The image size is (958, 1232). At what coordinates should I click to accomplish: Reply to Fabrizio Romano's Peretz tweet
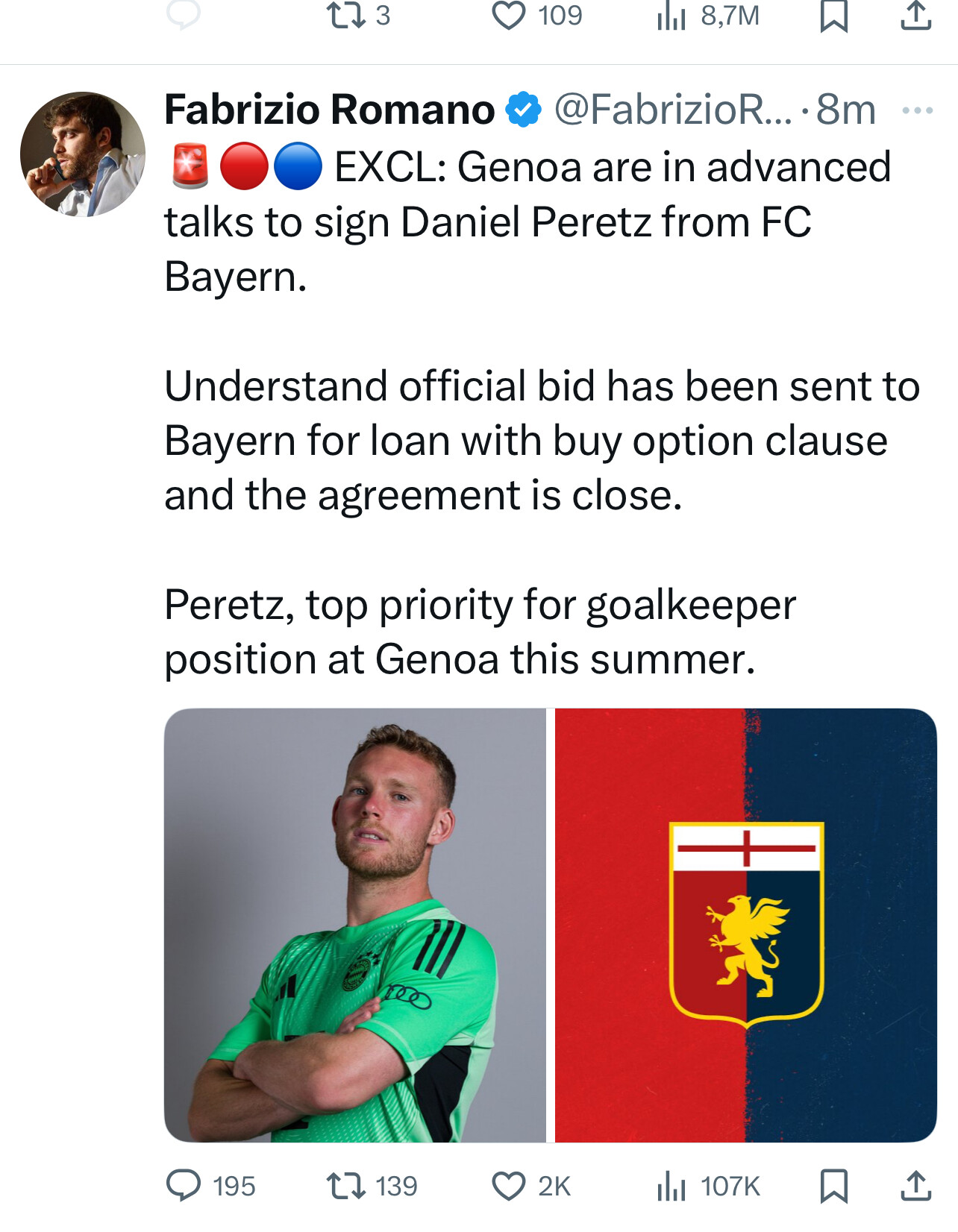pyautogui.click(x=184, y=1185)
